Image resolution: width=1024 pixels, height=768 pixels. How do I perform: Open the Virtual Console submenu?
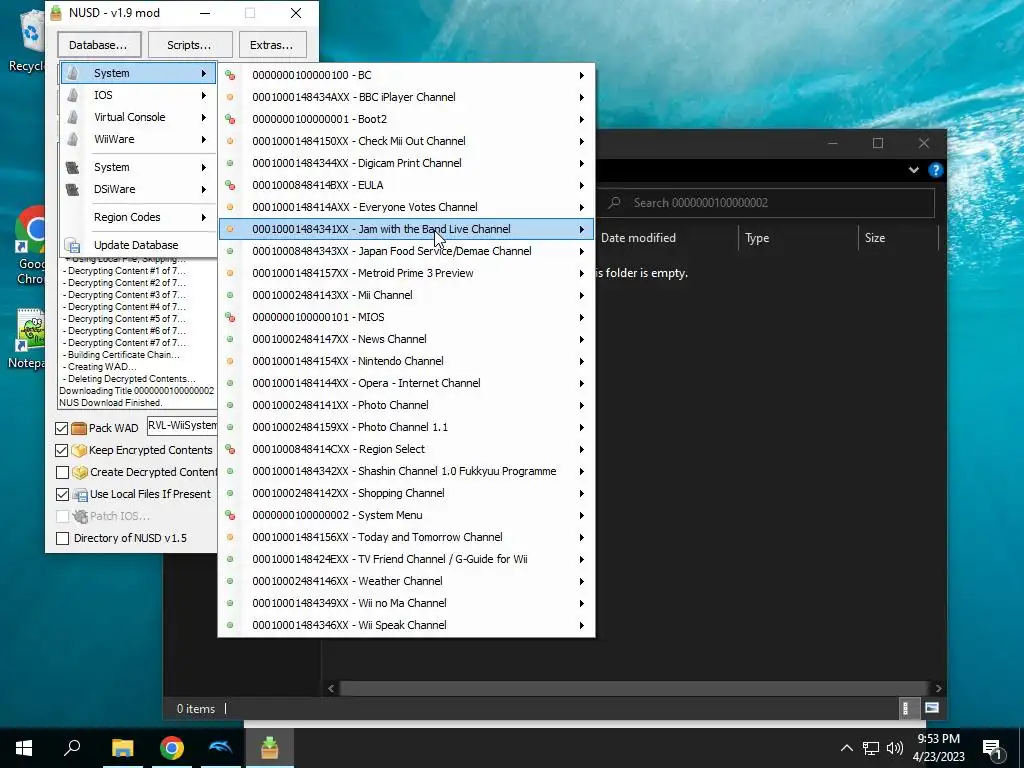138,117
